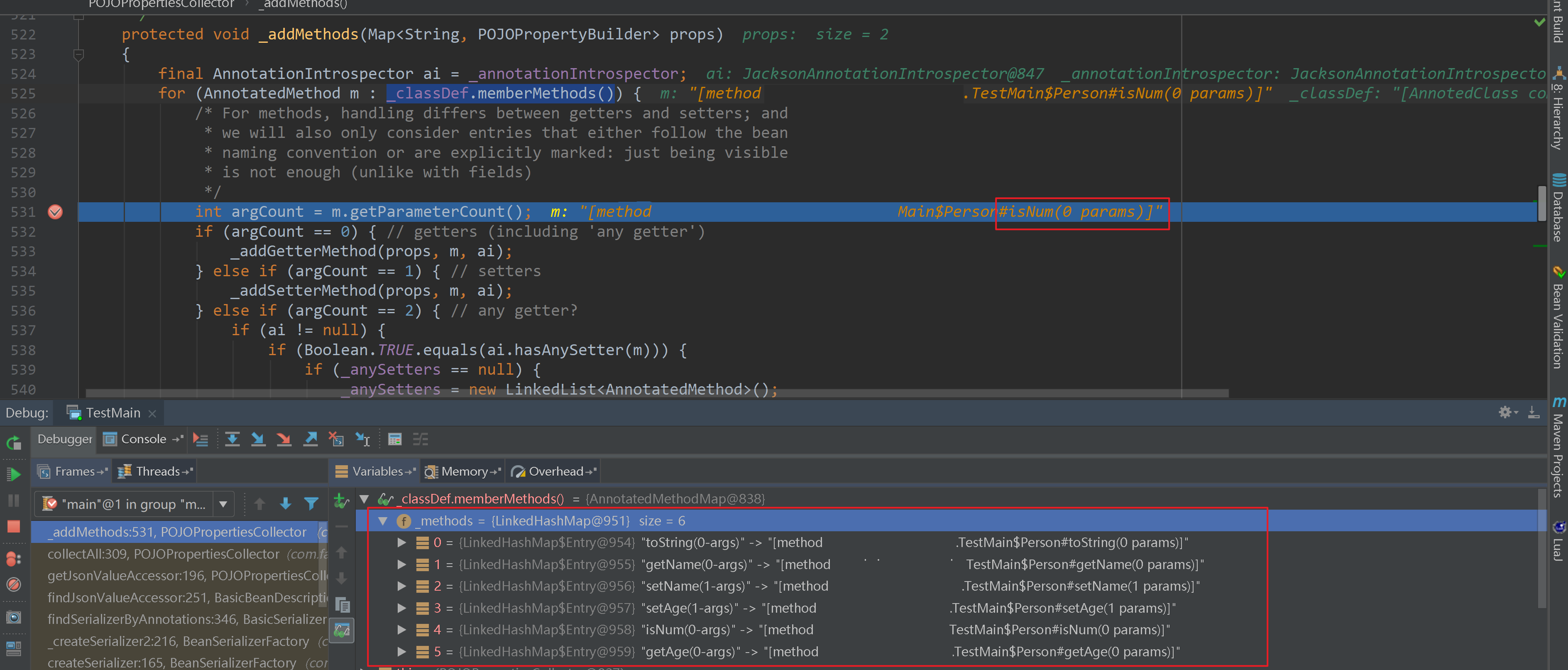Select the Memory tab
This screenshot has height=670, width=1568.
click(462, 471)
